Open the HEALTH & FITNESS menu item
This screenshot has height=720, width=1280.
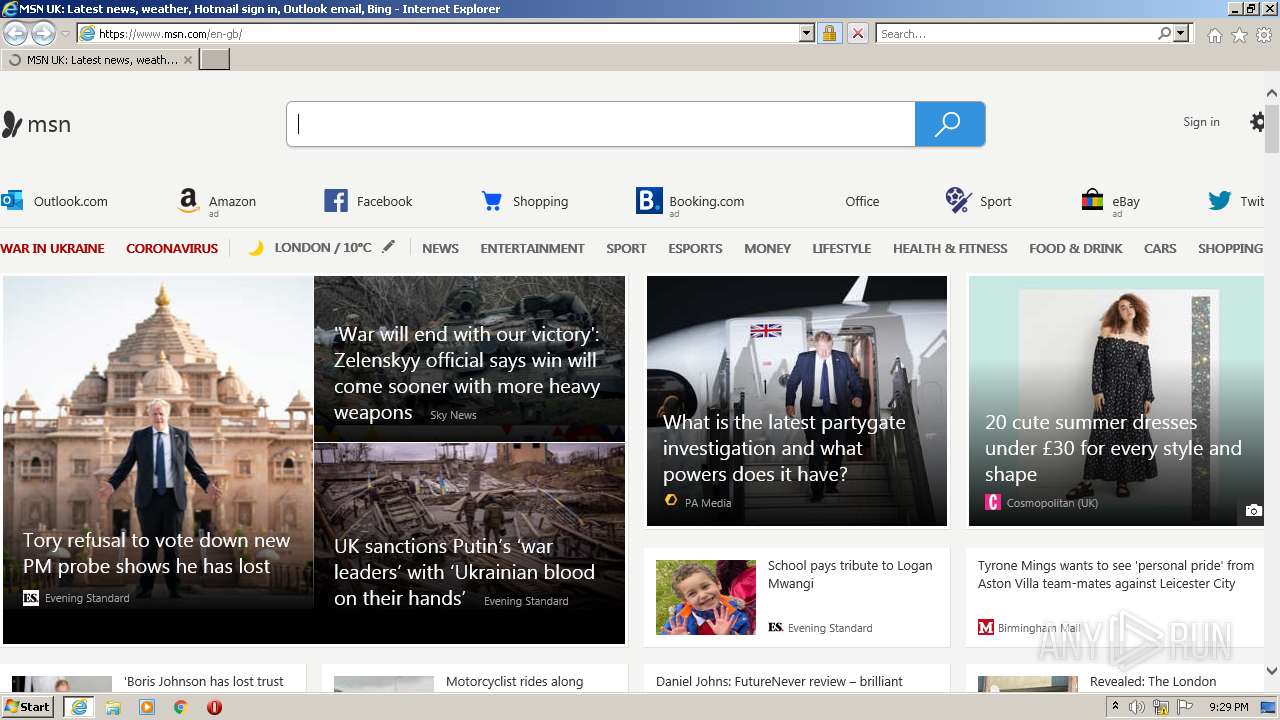950,248
